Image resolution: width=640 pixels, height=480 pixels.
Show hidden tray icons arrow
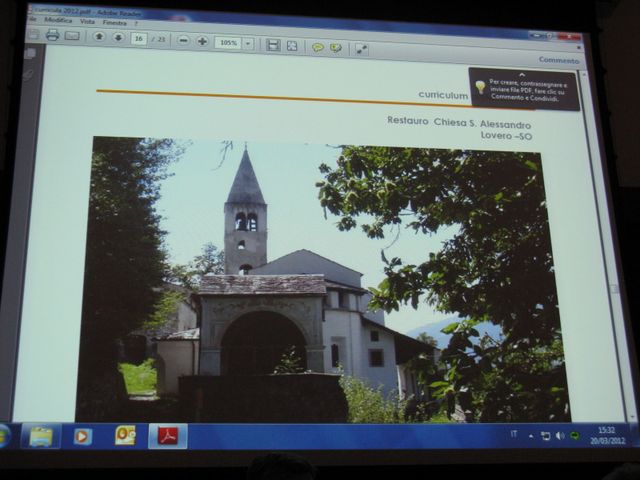pyautogui.click(x=531, y=436)
